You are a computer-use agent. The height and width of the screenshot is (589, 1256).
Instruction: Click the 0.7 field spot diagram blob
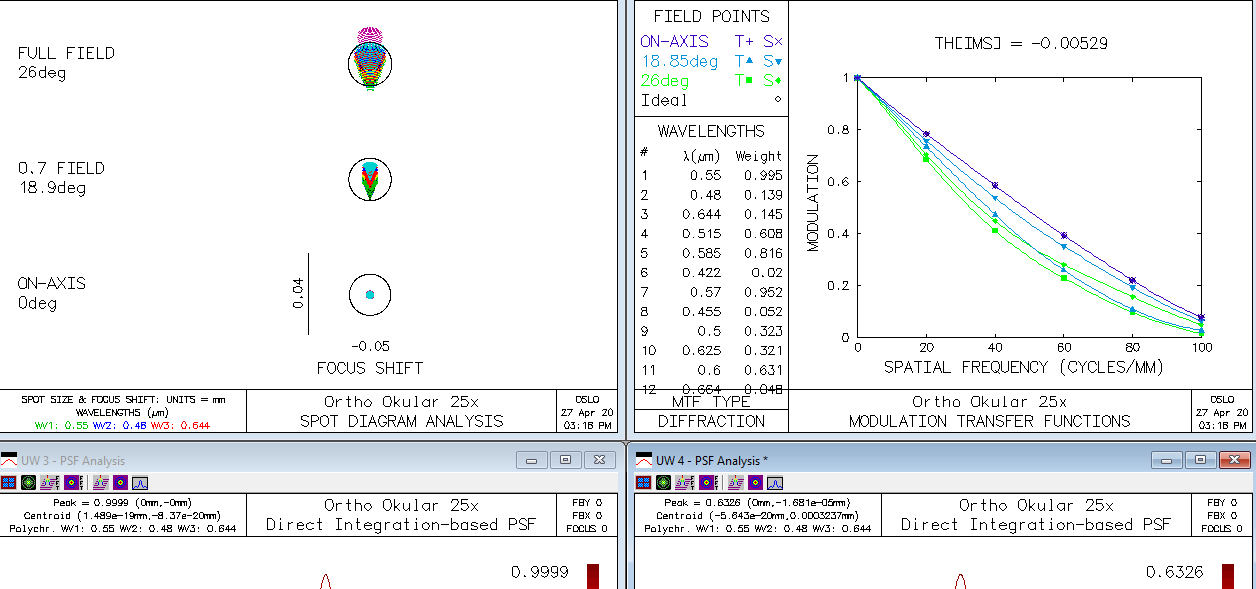click(370, 179)
